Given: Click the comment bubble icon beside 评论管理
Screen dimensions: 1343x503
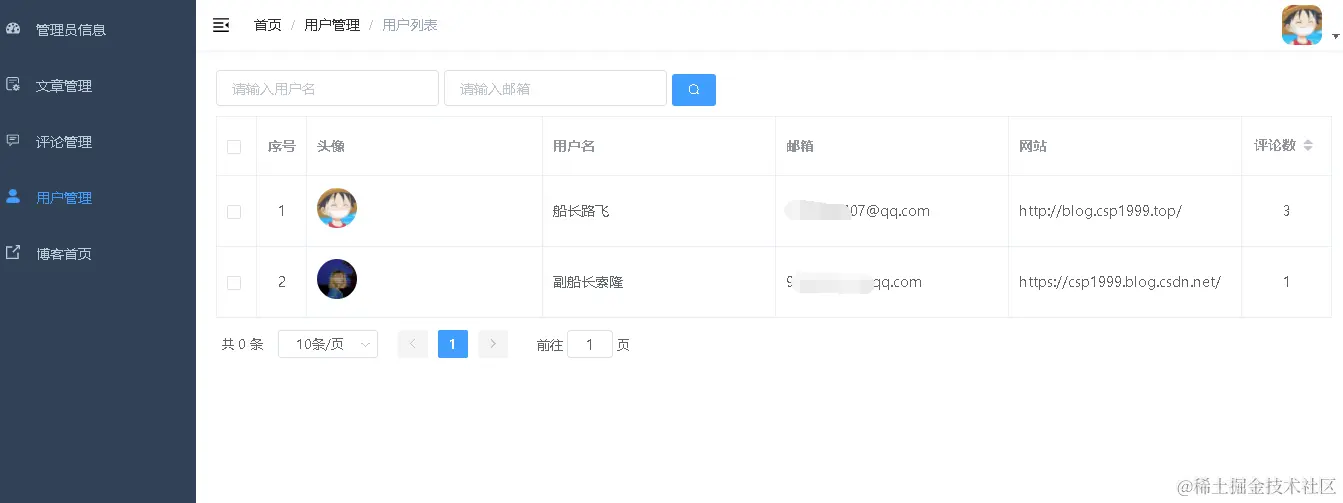Looking at the screenshot, I should [x=13, y=141].
